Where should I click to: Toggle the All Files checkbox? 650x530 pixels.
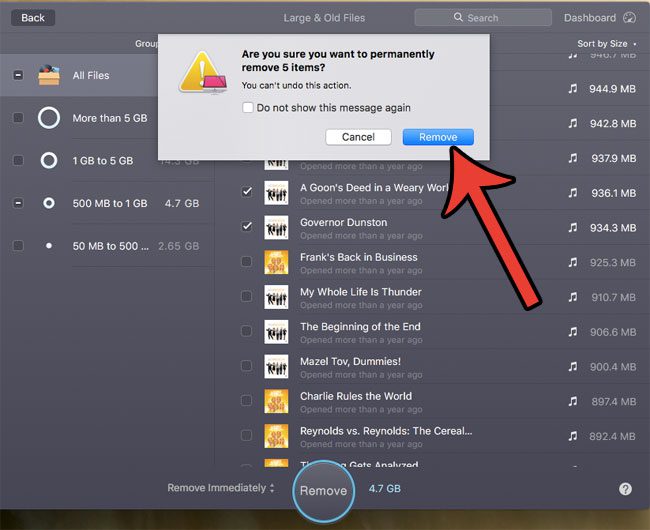[x=18, y=75]
